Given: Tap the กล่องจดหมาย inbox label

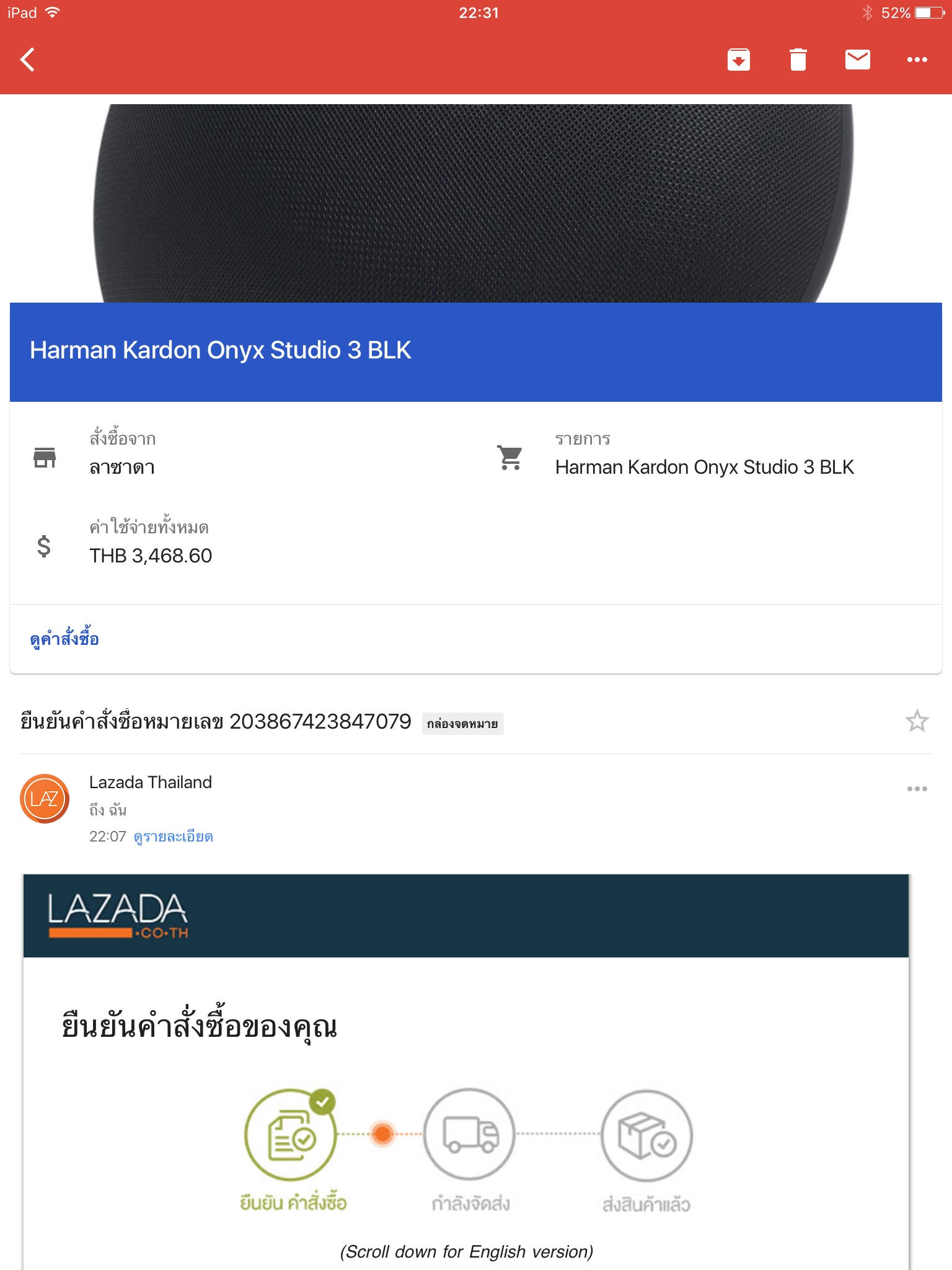Looking at the screenshot, I should (x=462, y=724).
